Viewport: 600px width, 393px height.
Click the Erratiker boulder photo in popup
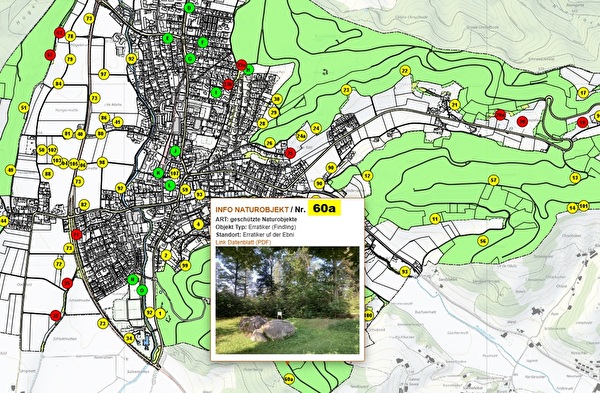[x=287, y=300]
